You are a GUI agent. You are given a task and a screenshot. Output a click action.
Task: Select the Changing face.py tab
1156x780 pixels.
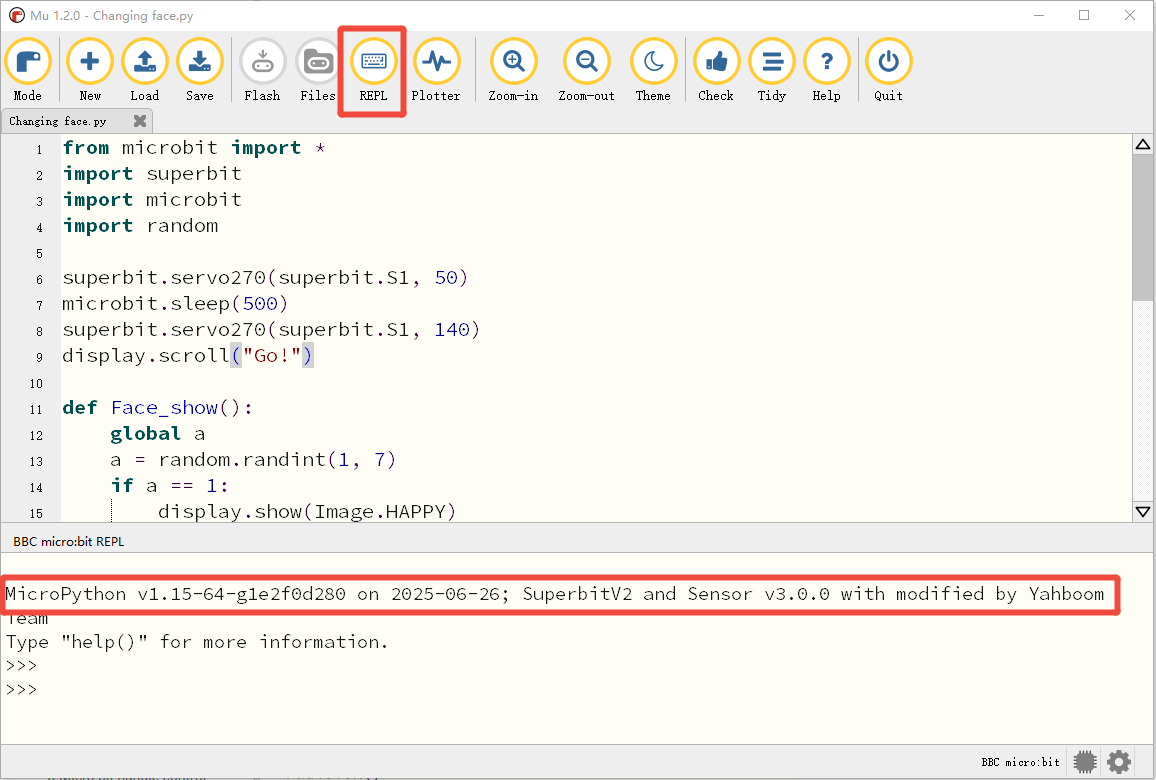click(58, 121)
